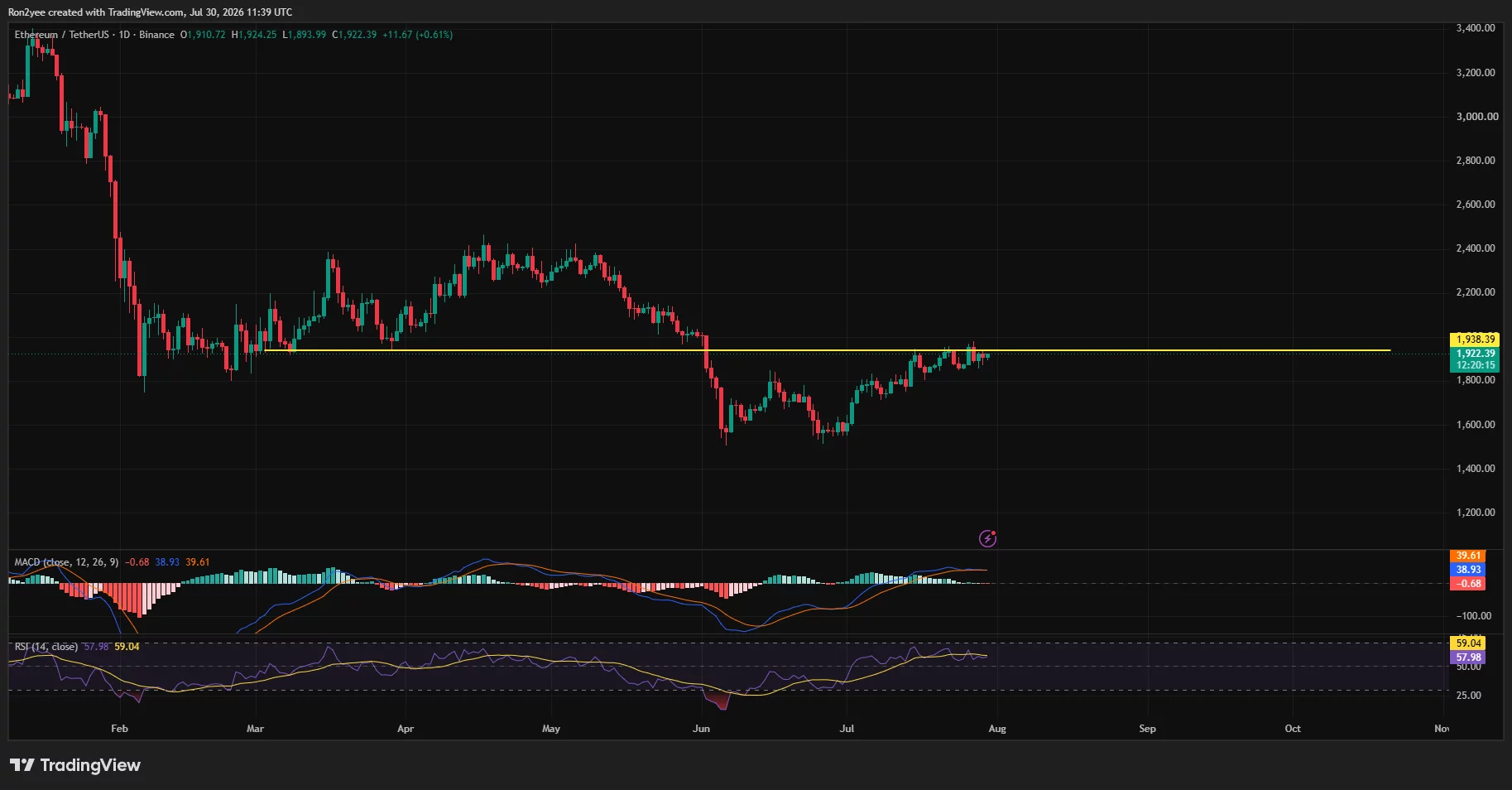This screenshot has height=790, width=1512.
Task: Click the 2,400.00 price axis label
Action: point(1475,248)
